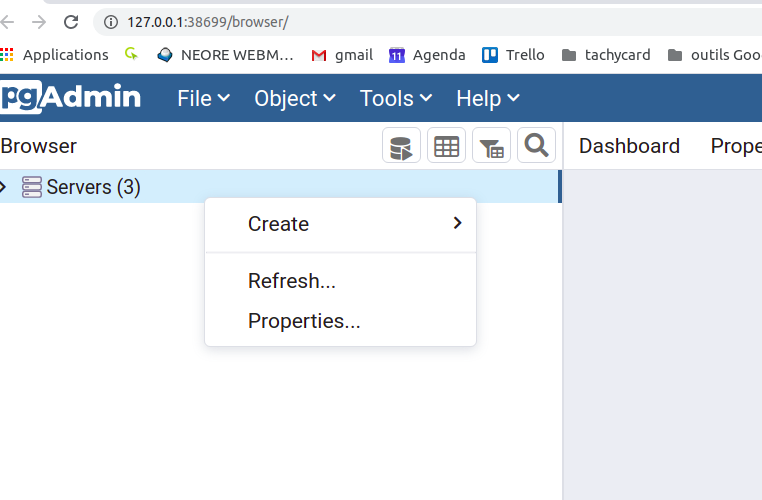Screen dimensions: 762x500
Task: Switch to the Dashboard tab
Action: tap(629, 146)
